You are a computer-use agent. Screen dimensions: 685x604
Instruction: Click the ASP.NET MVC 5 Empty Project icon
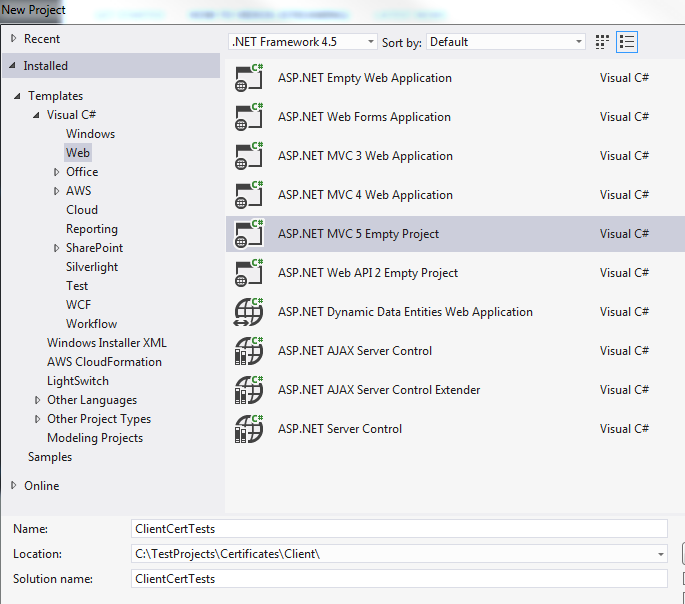pos(249,234)
